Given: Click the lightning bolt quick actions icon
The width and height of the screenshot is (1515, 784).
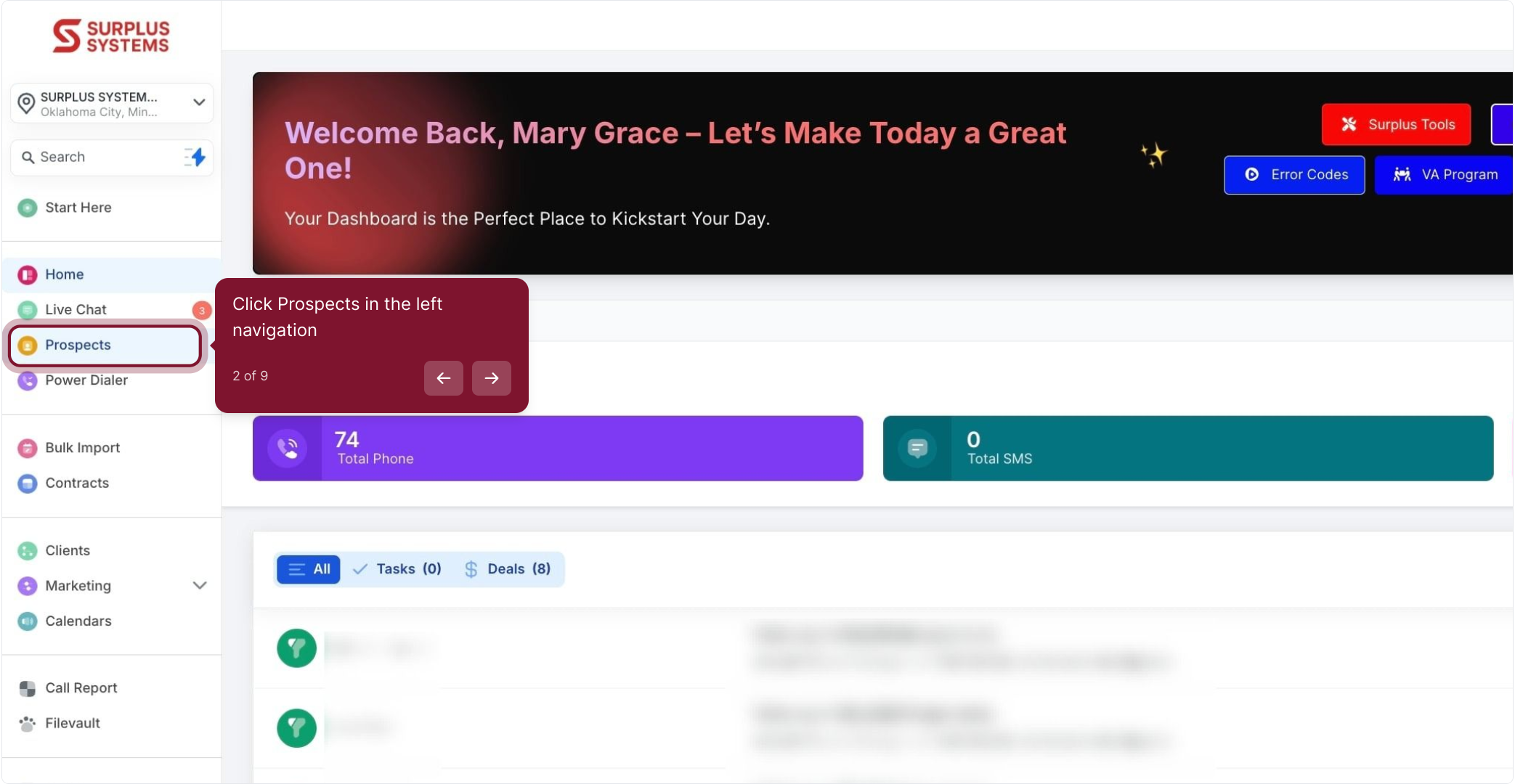Looking at the screenshot, I should pyautogui.click(x=195, y=157).
